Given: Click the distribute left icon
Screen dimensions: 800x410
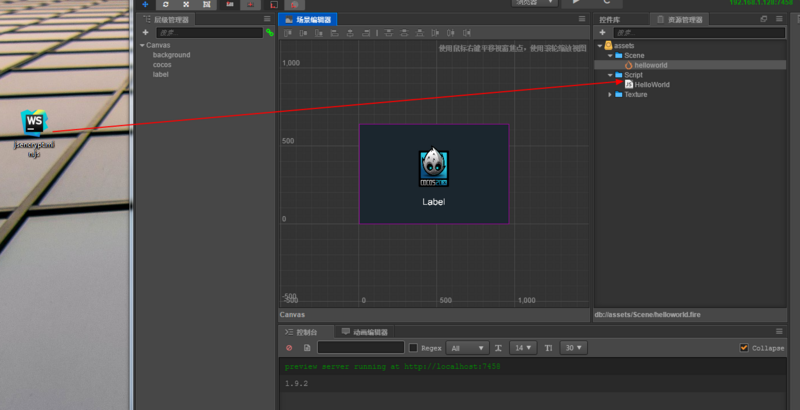Looking at the screenshot, I should tap(435, 33).
